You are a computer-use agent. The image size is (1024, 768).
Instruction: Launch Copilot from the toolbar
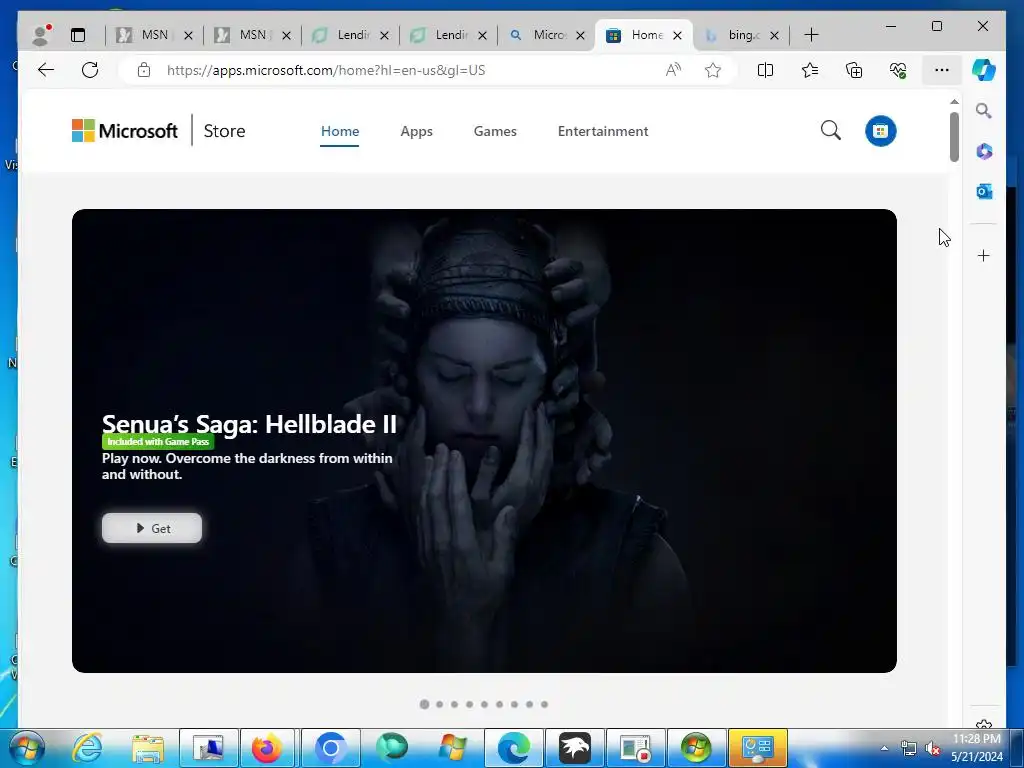pos(983,70)
